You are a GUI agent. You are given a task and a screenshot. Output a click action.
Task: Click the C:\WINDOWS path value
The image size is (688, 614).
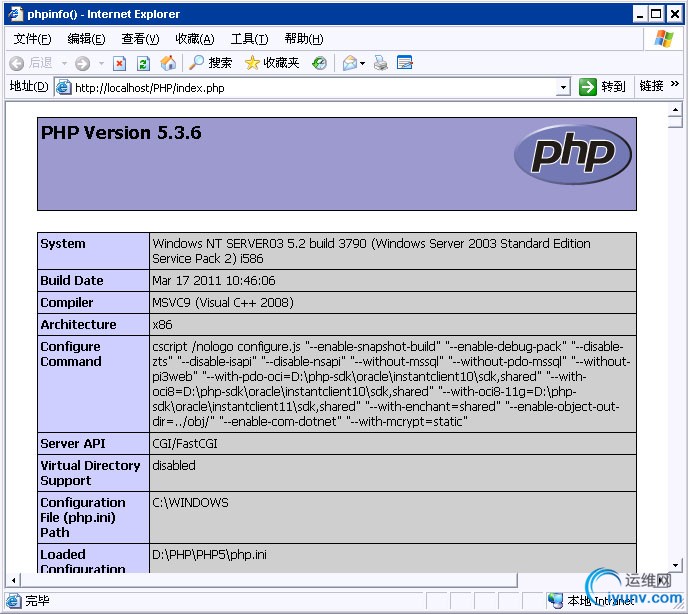click(x=190, y=503)
